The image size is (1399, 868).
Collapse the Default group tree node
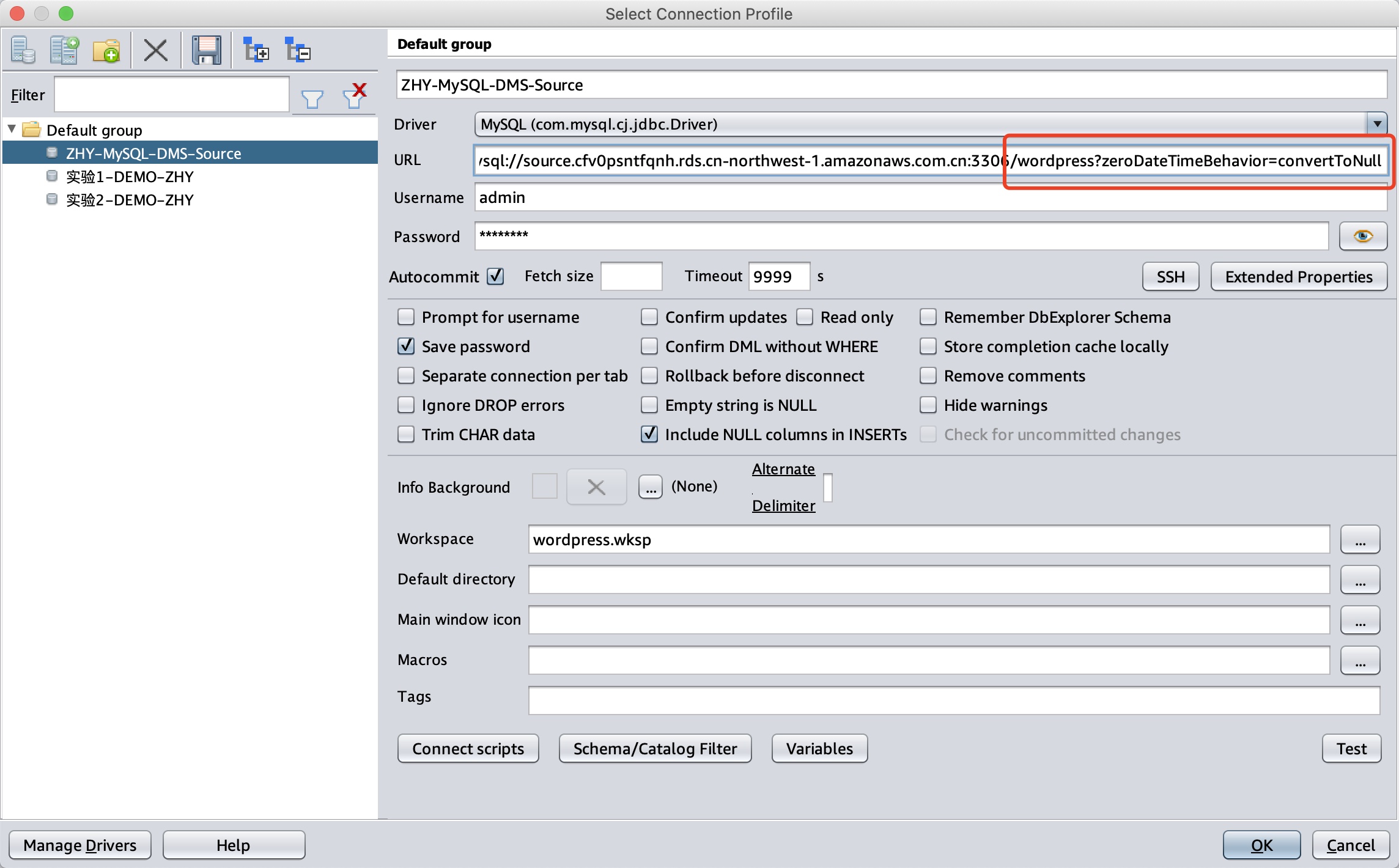click(12, 130)
